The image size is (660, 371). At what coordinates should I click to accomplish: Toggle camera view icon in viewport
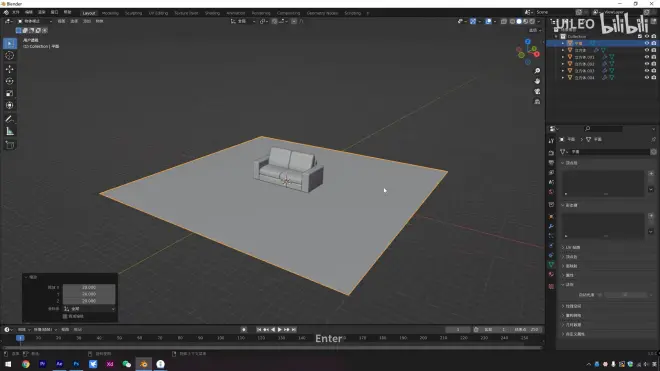537,91
